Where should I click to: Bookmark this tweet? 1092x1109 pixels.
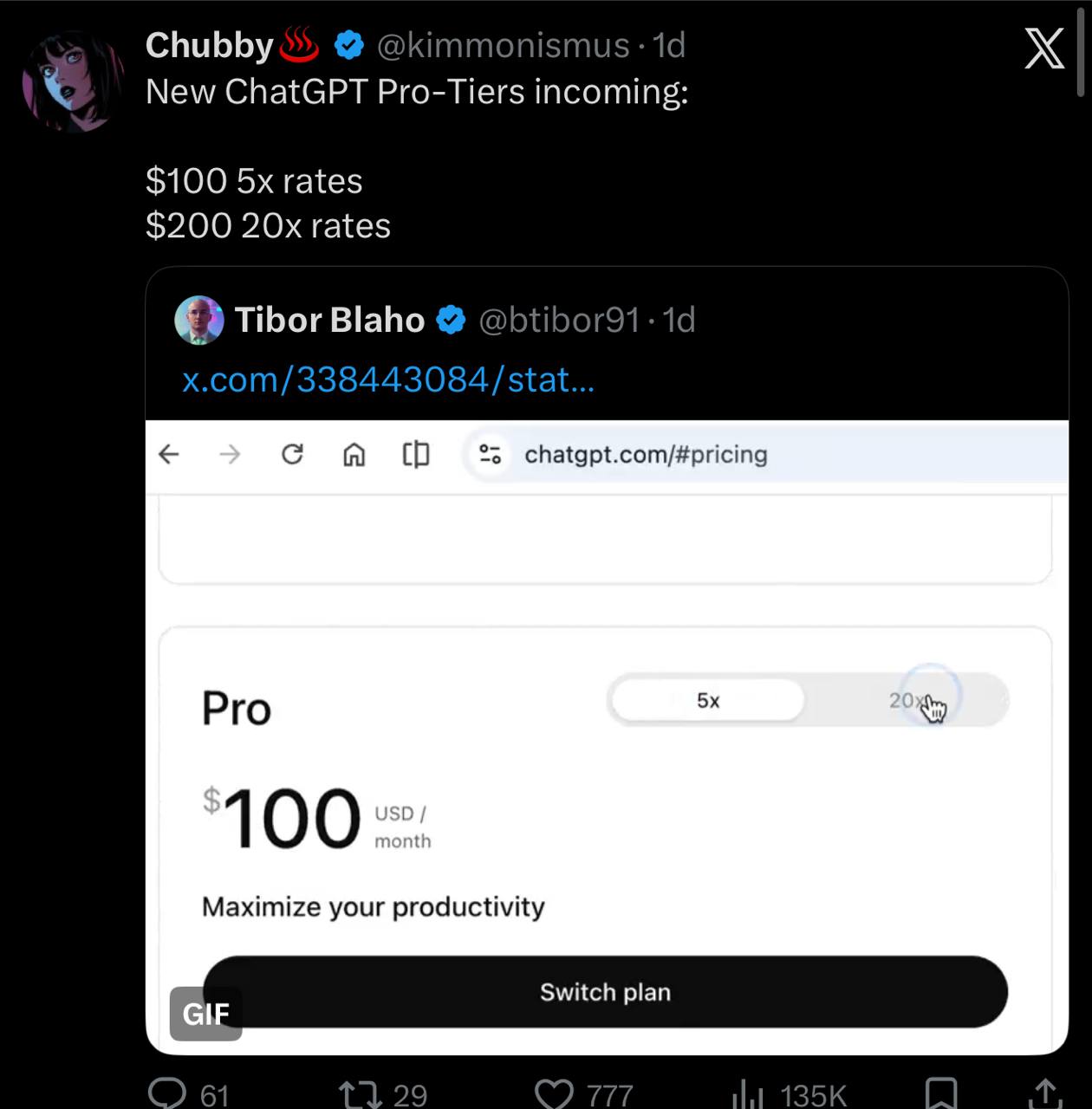coord(940,1093)
